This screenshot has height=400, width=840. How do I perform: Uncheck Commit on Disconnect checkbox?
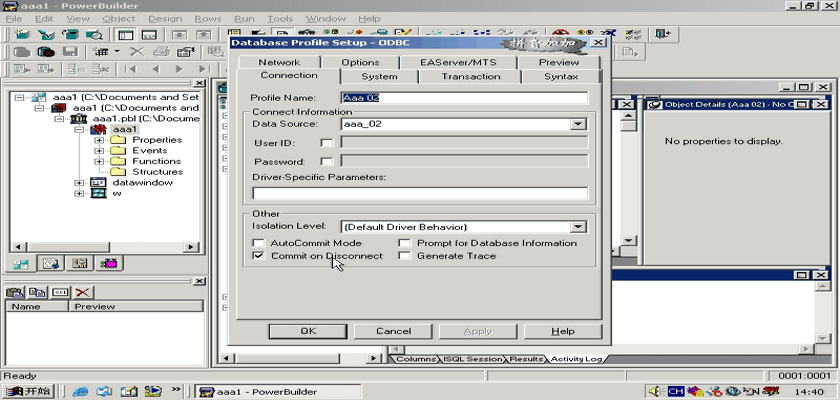point(259,256)
